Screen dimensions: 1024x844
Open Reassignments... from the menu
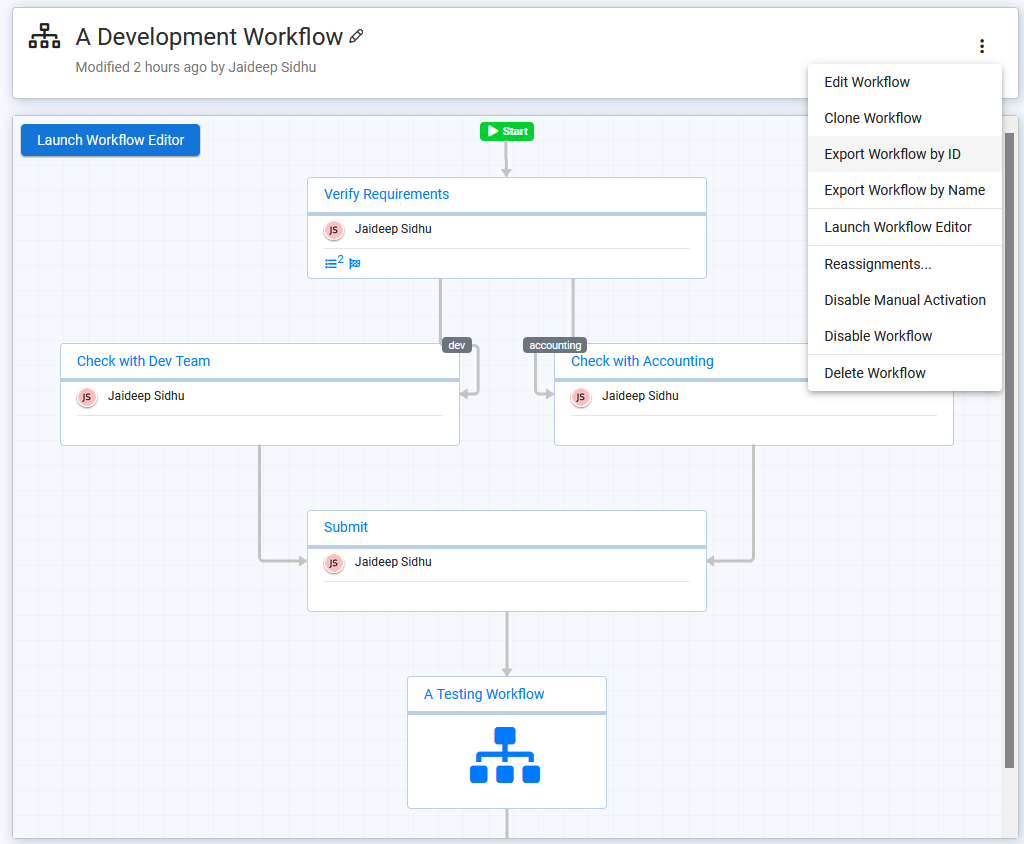pos(904,264)
